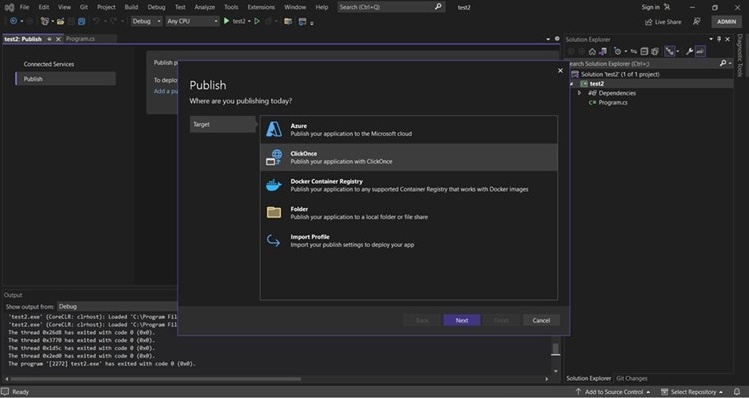Viewport: 749px width, 398px height.
Task: Switch to the Git Changes tab
Action: point(631,378)
